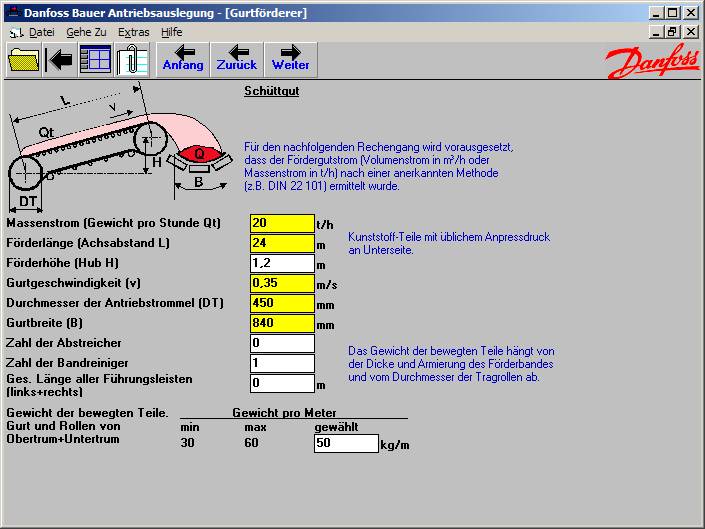The image size is (705, 529).
Task: Select the Gurtgeschwindigkeit field showing 0,35
Action: pyautogui.click(x=282, y=283)
